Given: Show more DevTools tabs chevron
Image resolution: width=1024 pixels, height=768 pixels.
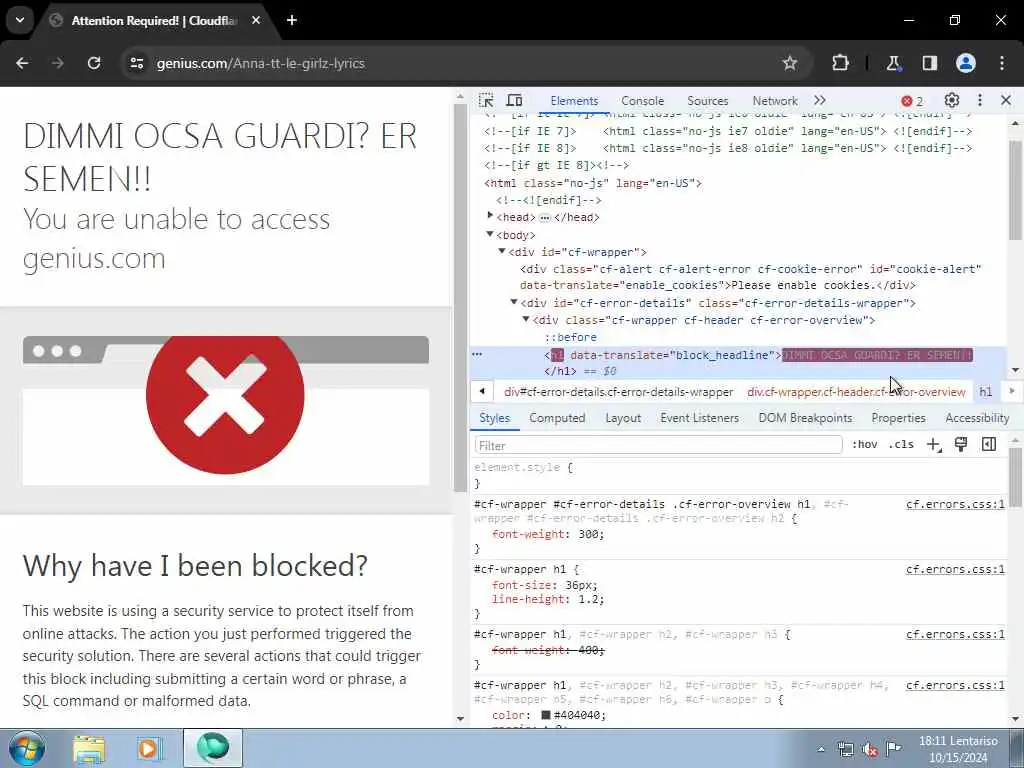Looking at the screenshot, I should pos(820,101).
